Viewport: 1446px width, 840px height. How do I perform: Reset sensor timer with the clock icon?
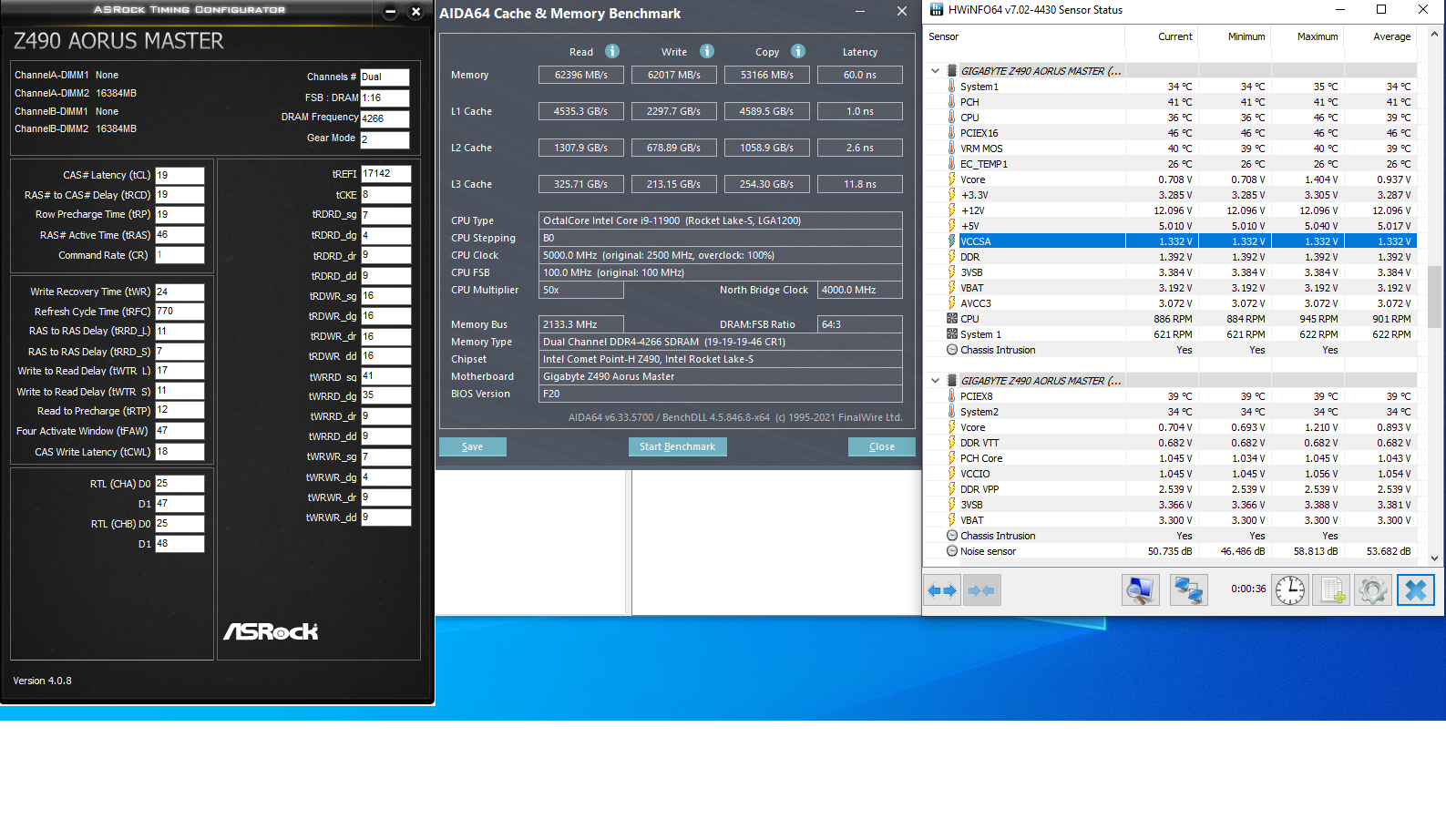coord(1290,590)
